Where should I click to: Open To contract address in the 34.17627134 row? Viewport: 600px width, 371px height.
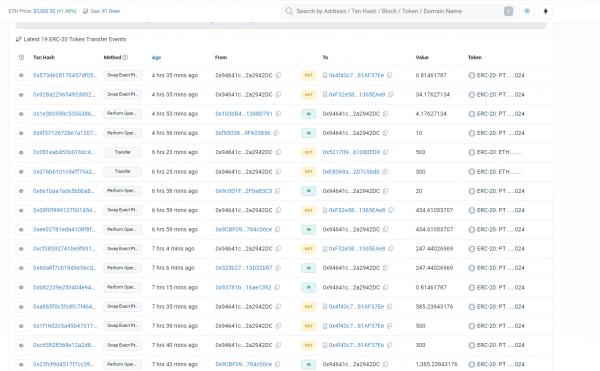coord(357,94)
